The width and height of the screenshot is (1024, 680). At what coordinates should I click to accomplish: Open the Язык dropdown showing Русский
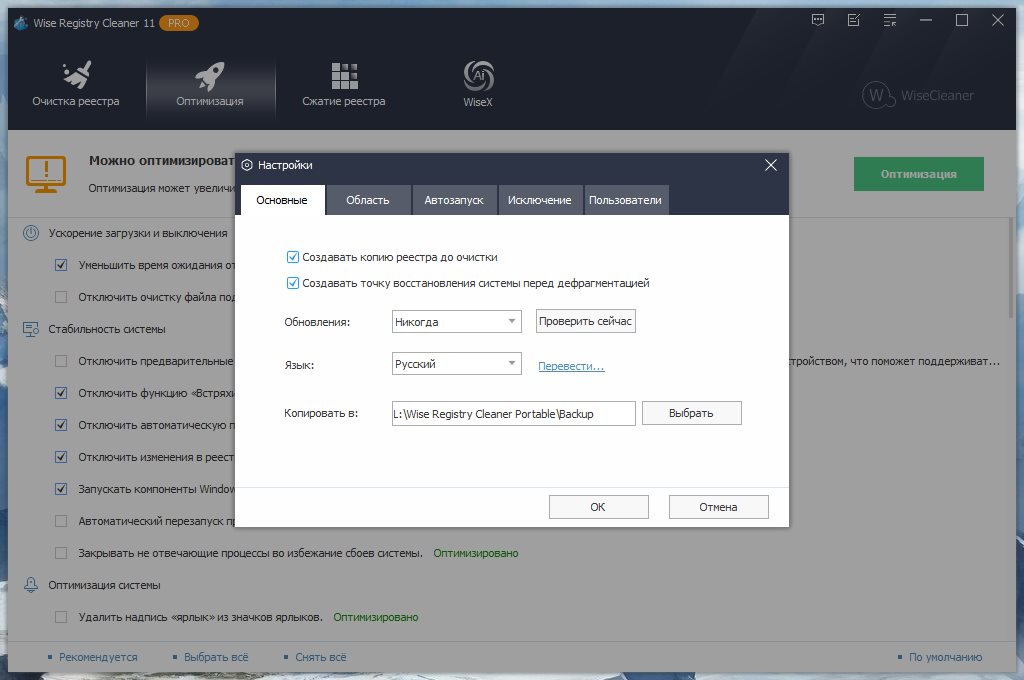click(457, 365)
